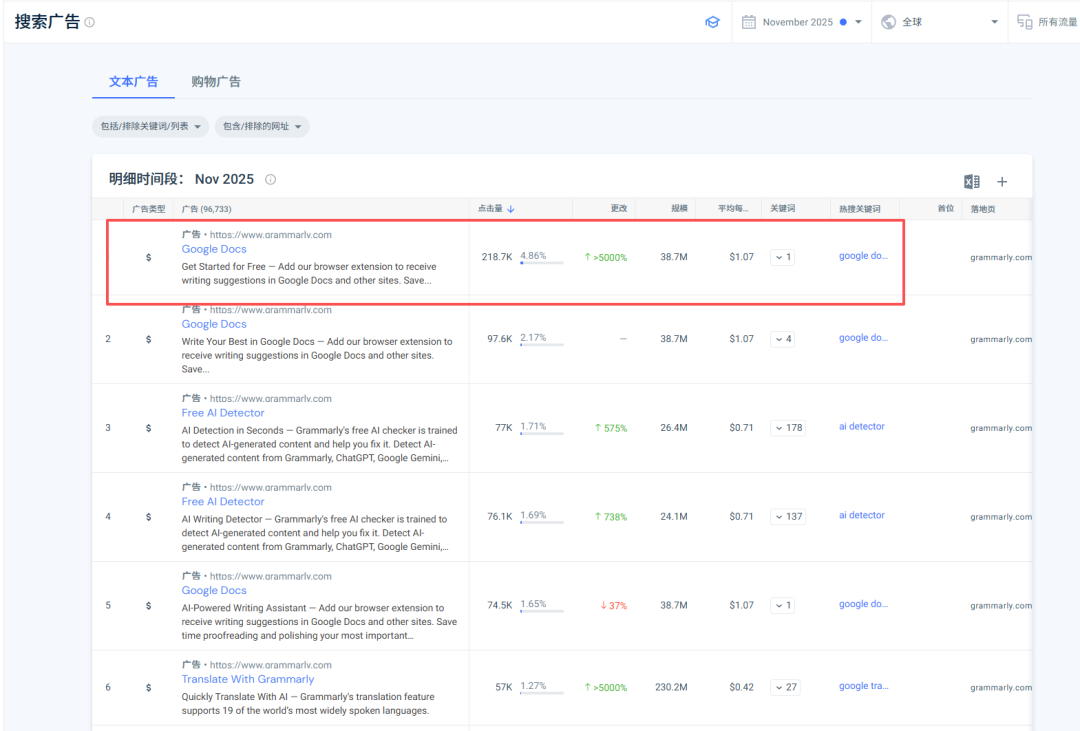Viewport: 1080px width, 731px height.
Task: Open Free AI Detector ad title in row 3
Action: pos(222,413)
